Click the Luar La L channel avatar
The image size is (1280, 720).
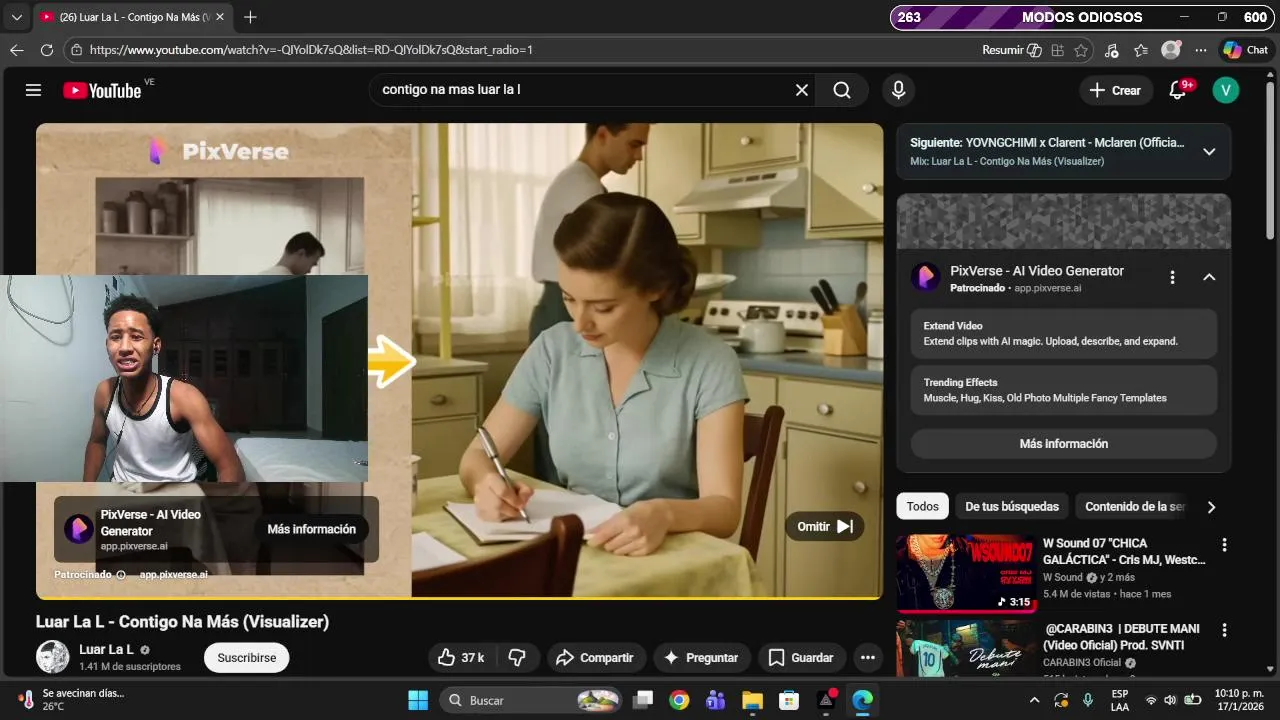pos(52,656)
